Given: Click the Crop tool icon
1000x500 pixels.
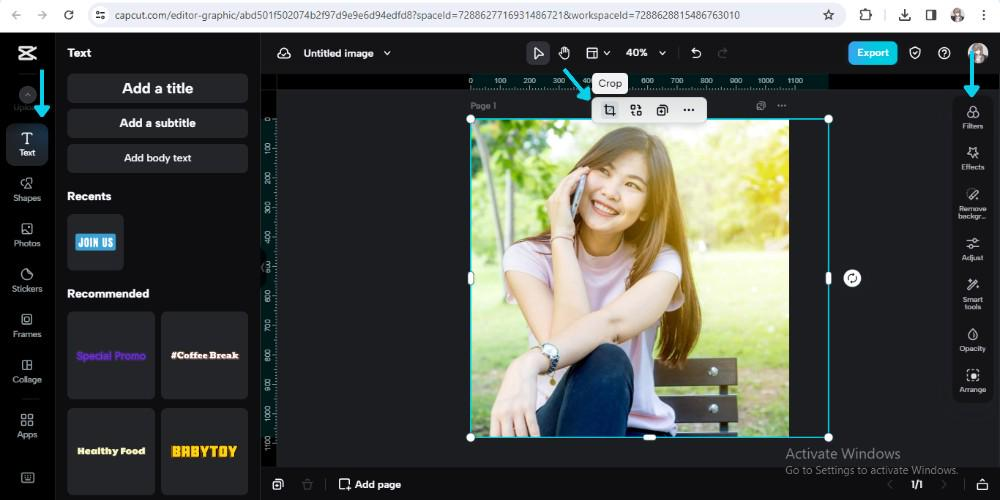Looking at the screenshot, I should point(609,110).
